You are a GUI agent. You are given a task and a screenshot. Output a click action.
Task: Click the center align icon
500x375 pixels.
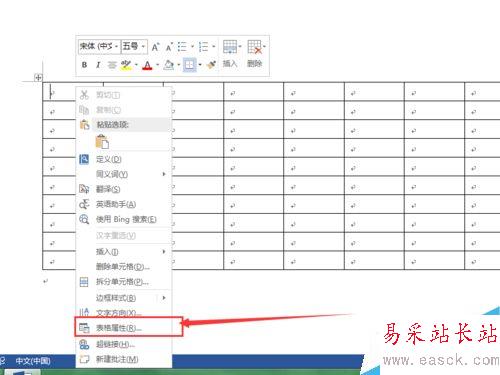pyautogui.click(x=112, y=65)
